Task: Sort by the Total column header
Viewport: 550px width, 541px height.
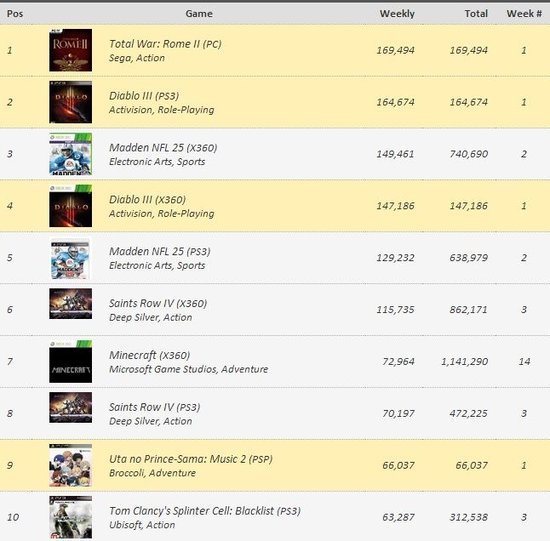Action: click(x=476, y=14)
